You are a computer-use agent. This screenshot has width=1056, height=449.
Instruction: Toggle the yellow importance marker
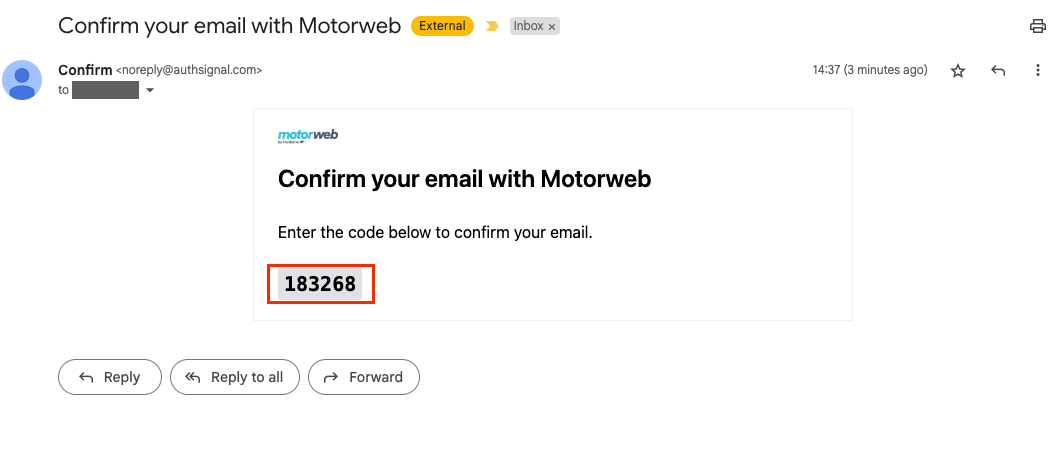click(491, 27)
